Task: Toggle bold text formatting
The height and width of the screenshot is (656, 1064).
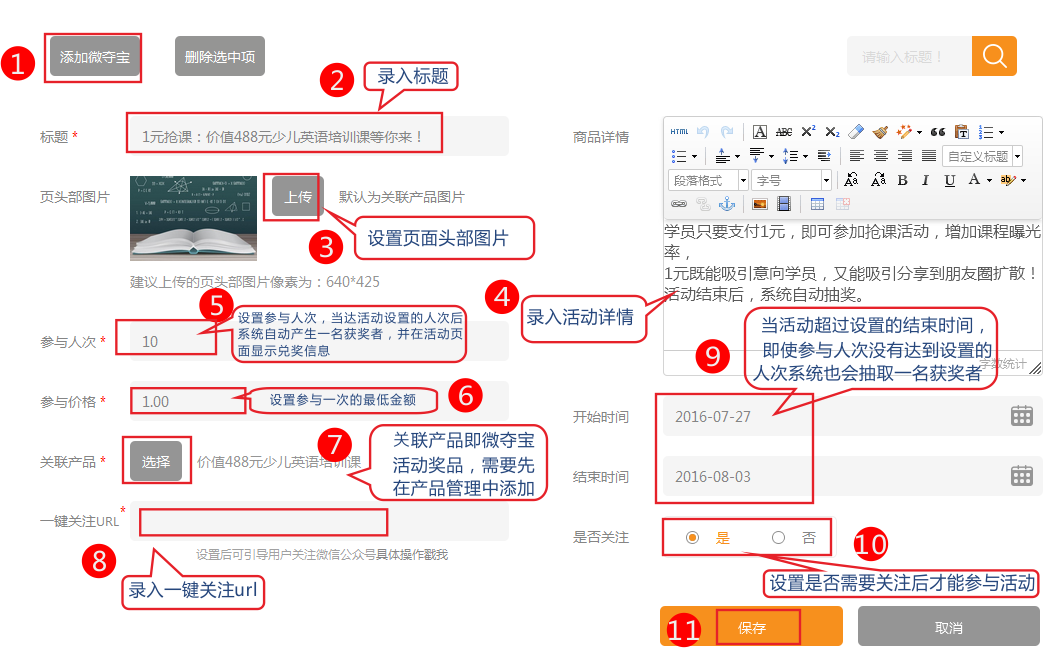Action: (902, 180)
